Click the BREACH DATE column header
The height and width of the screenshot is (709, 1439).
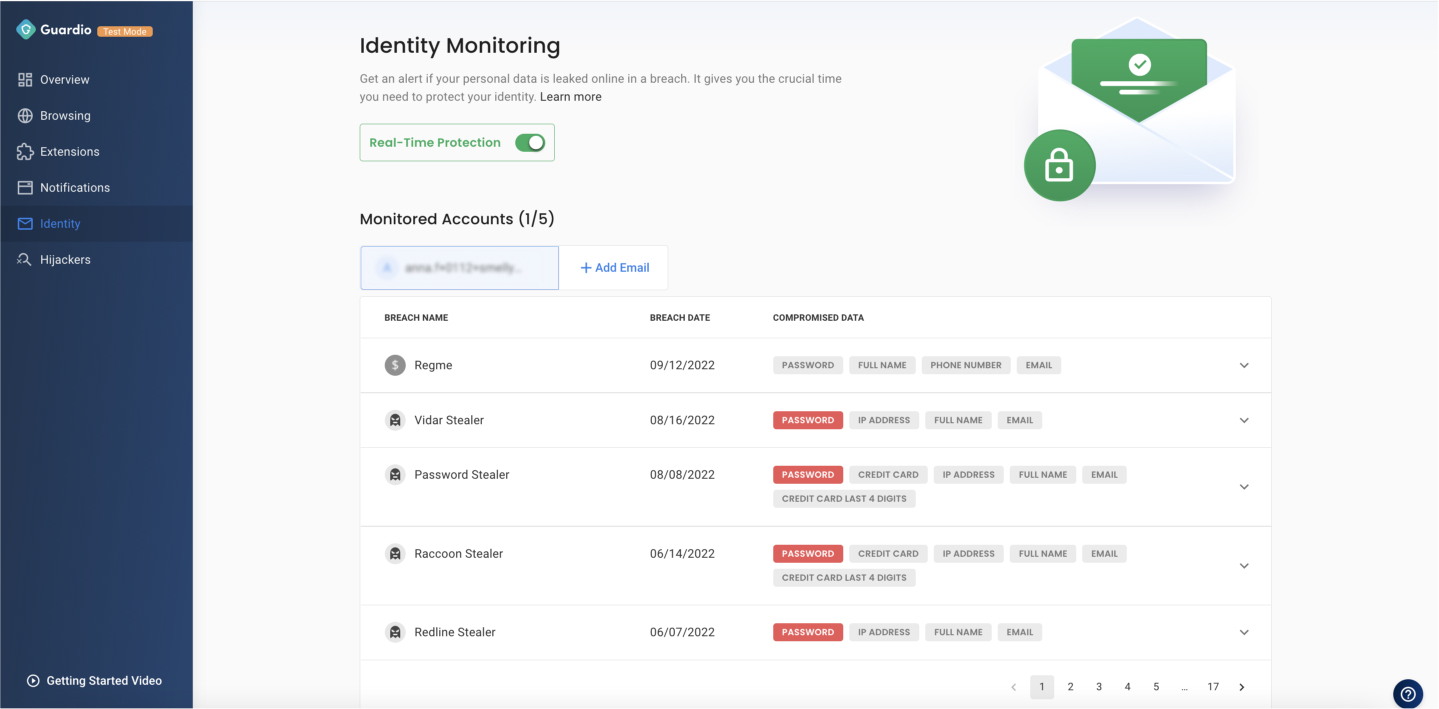tap(680, 318)
